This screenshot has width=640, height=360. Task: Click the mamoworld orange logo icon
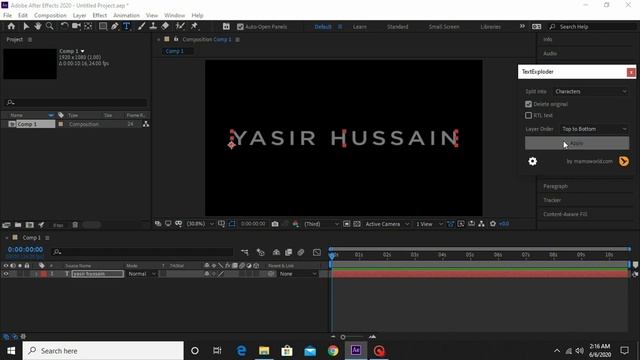(623, 161)
